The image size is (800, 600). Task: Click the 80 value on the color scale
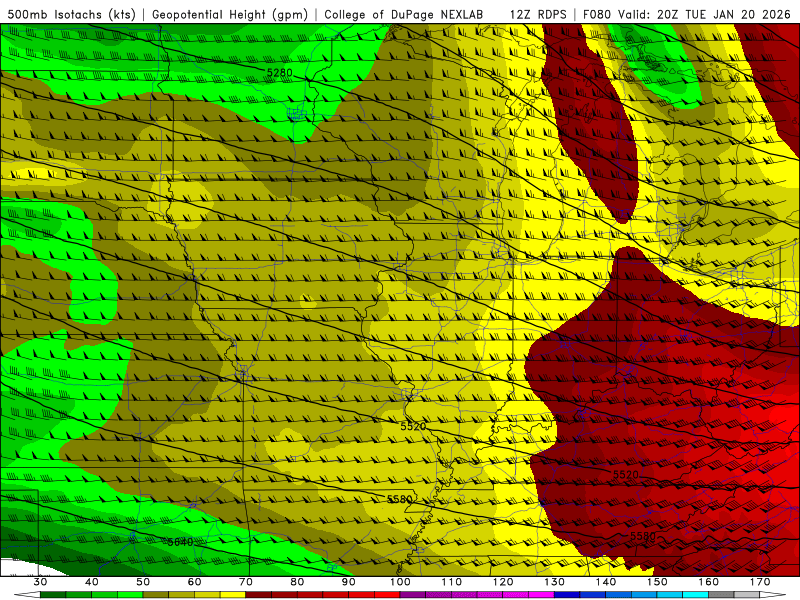point(297,582)
